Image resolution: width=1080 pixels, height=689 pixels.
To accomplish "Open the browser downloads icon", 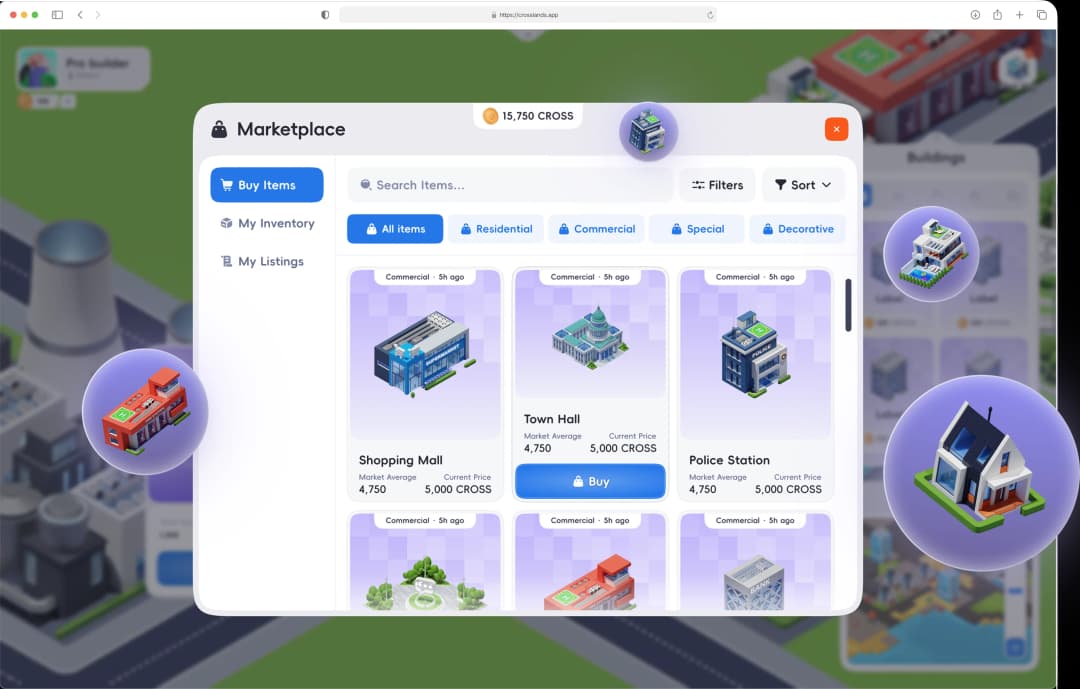I will pyautogui.click(x=975, y=14).
